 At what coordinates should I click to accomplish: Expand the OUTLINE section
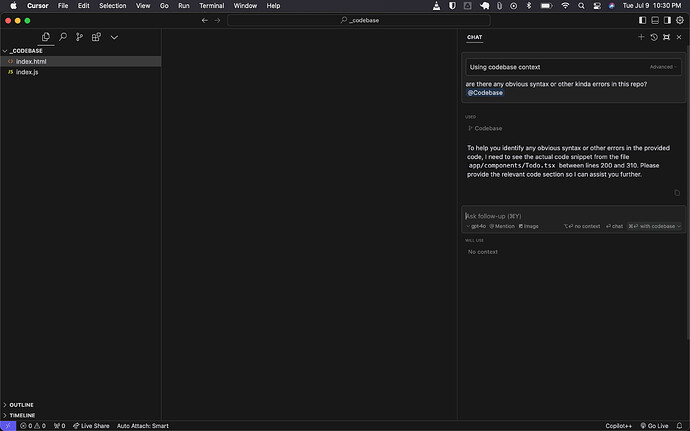click(81, 405)
